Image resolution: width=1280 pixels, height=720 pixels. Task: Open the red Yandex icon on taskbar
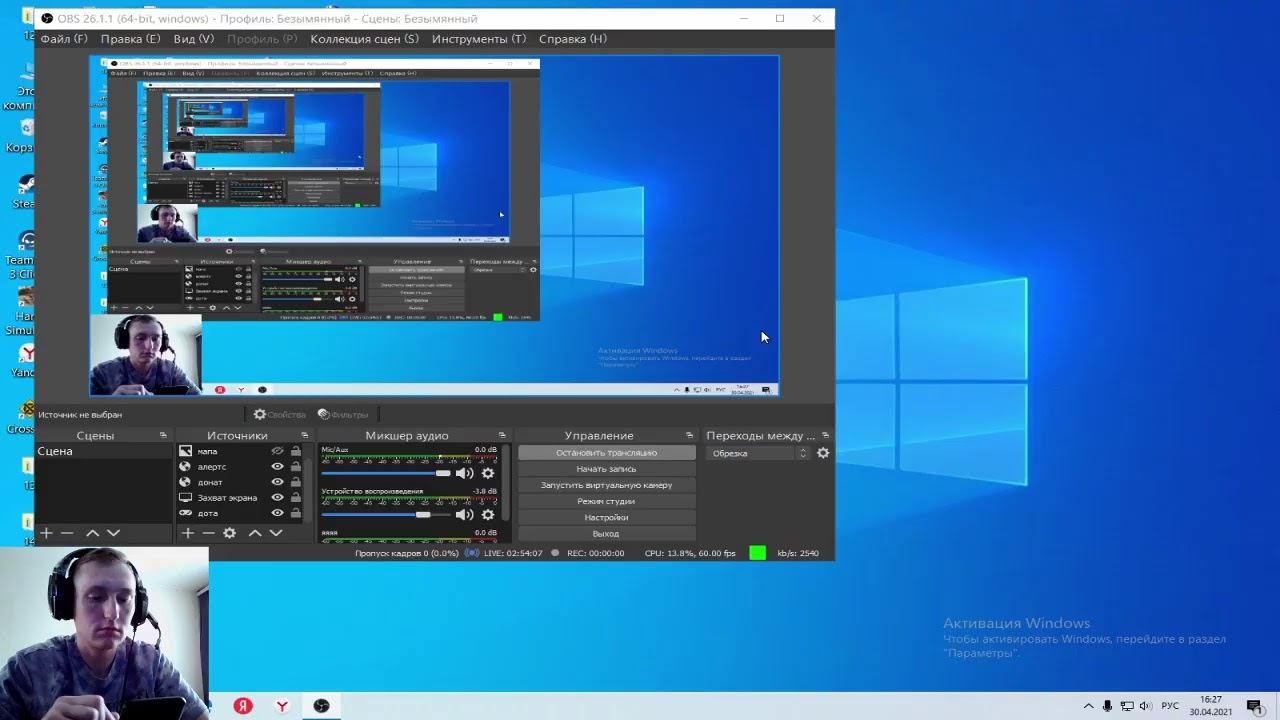[243, 706]
